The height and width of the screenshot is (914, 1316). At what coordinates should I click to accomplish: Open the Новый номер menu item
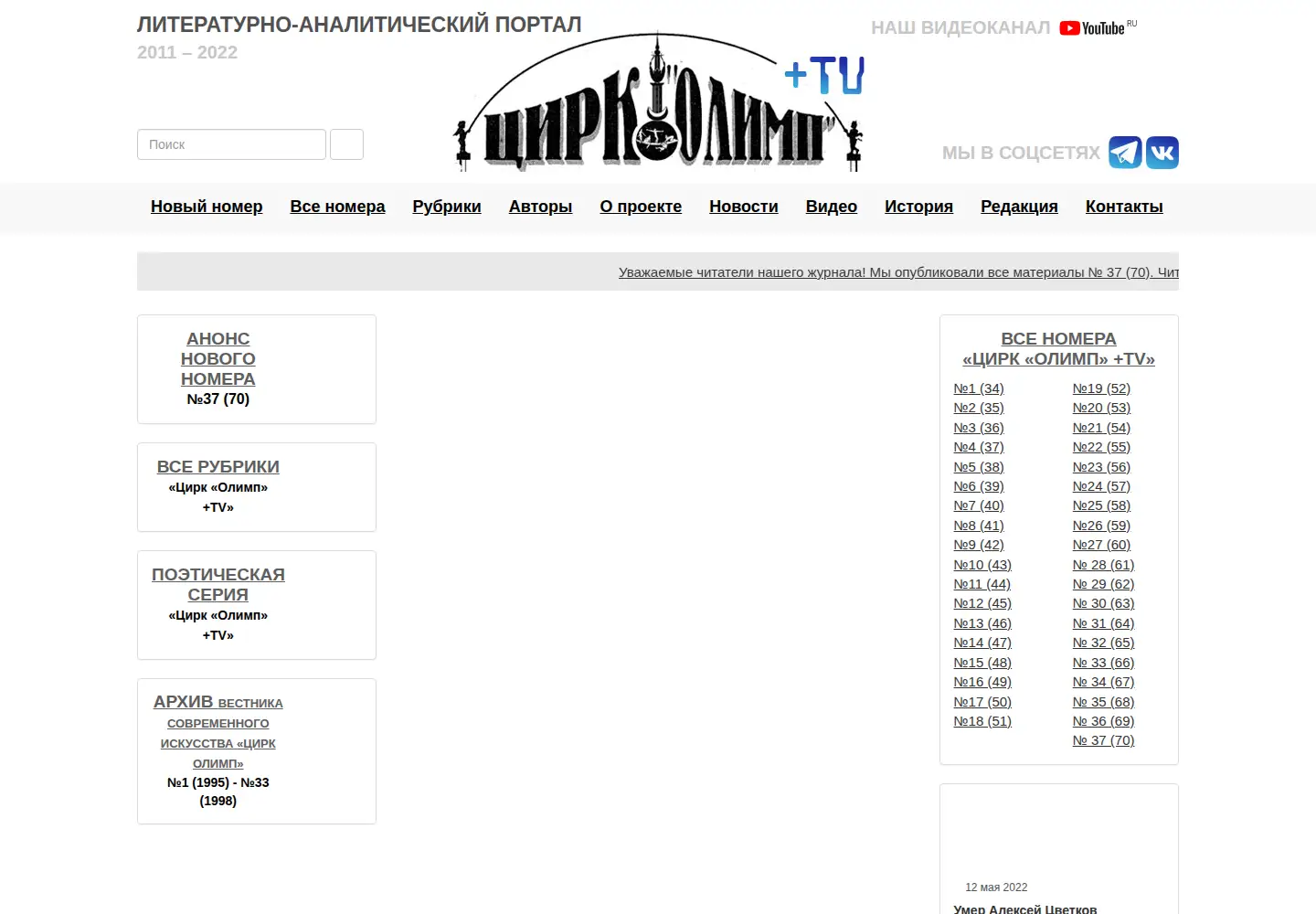(207, 207)
